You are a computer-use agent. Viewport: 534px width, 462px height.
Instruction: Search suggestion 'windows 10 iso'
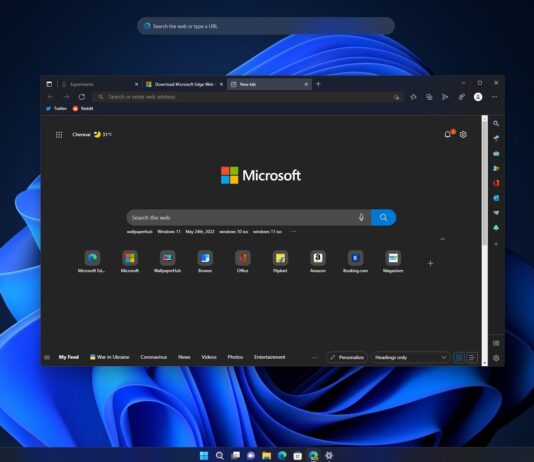coord(234,232)
